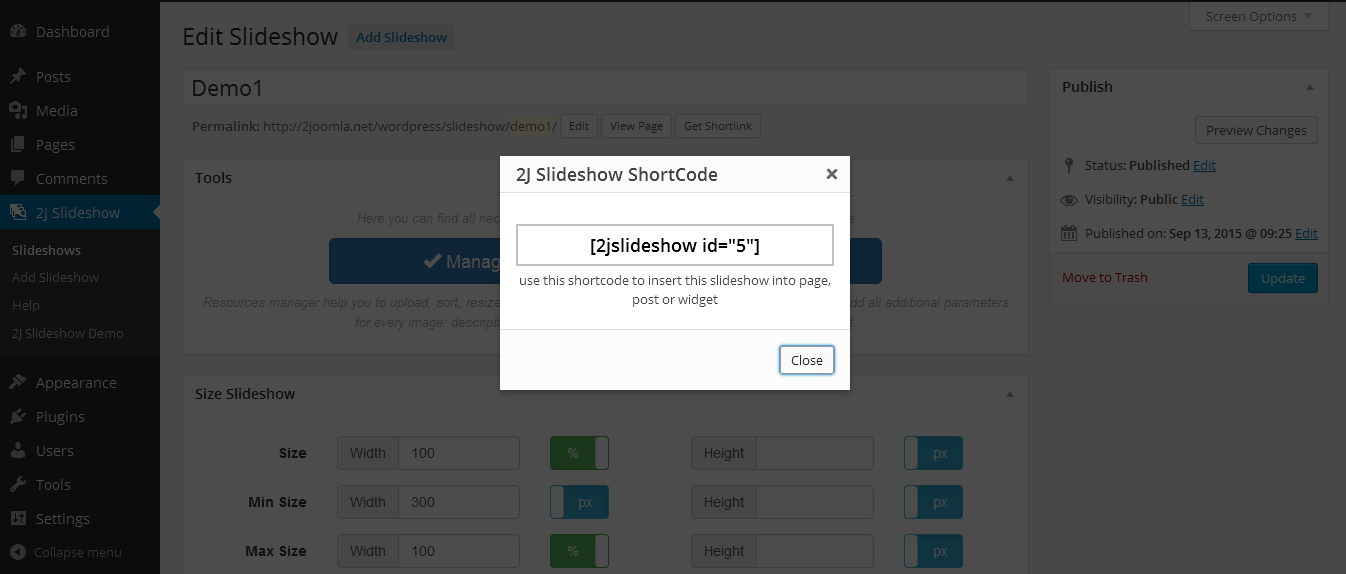1346x574 pixels.
Task: Click the Get Shortlink button
Action: (718, 126)
